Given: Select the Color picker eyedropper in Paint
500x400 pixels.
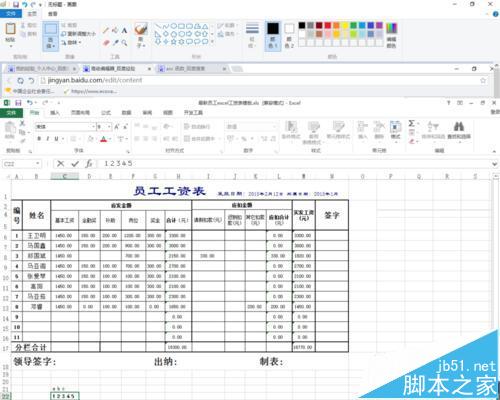Looking at the screenshot, I should [115, 43].
